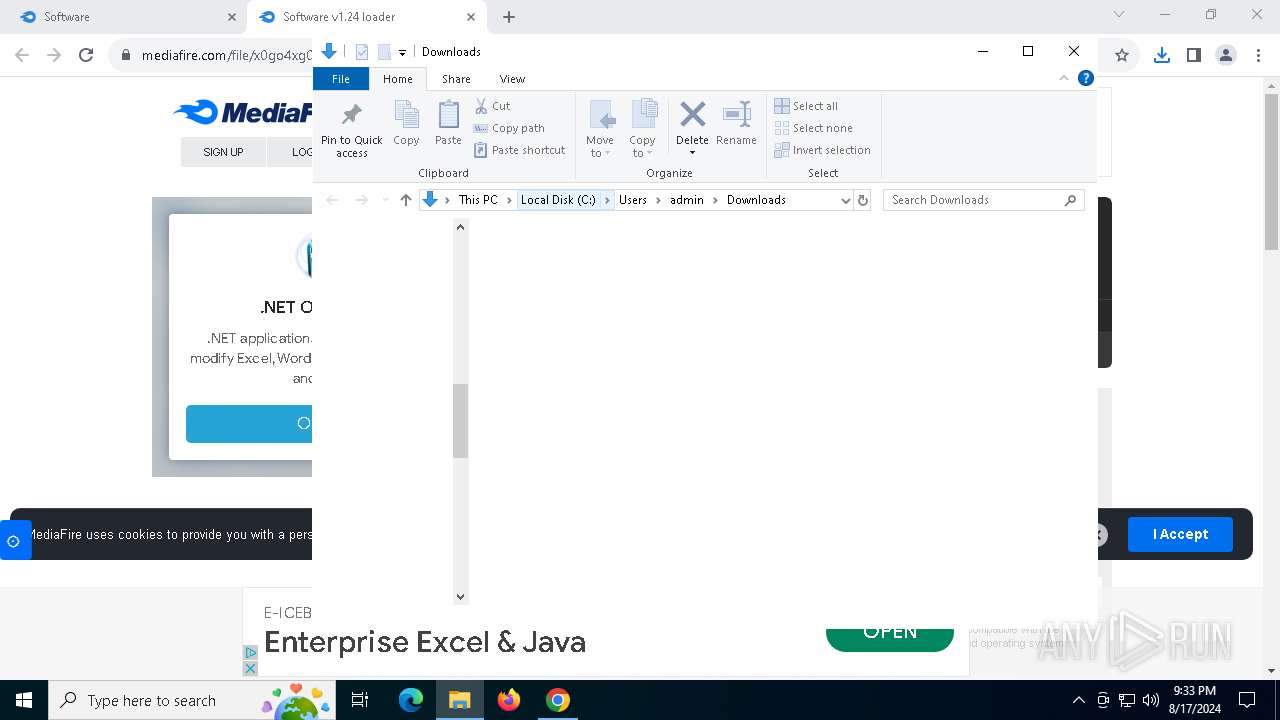Click Explorer Back navigation arrow

coord(333,200)
